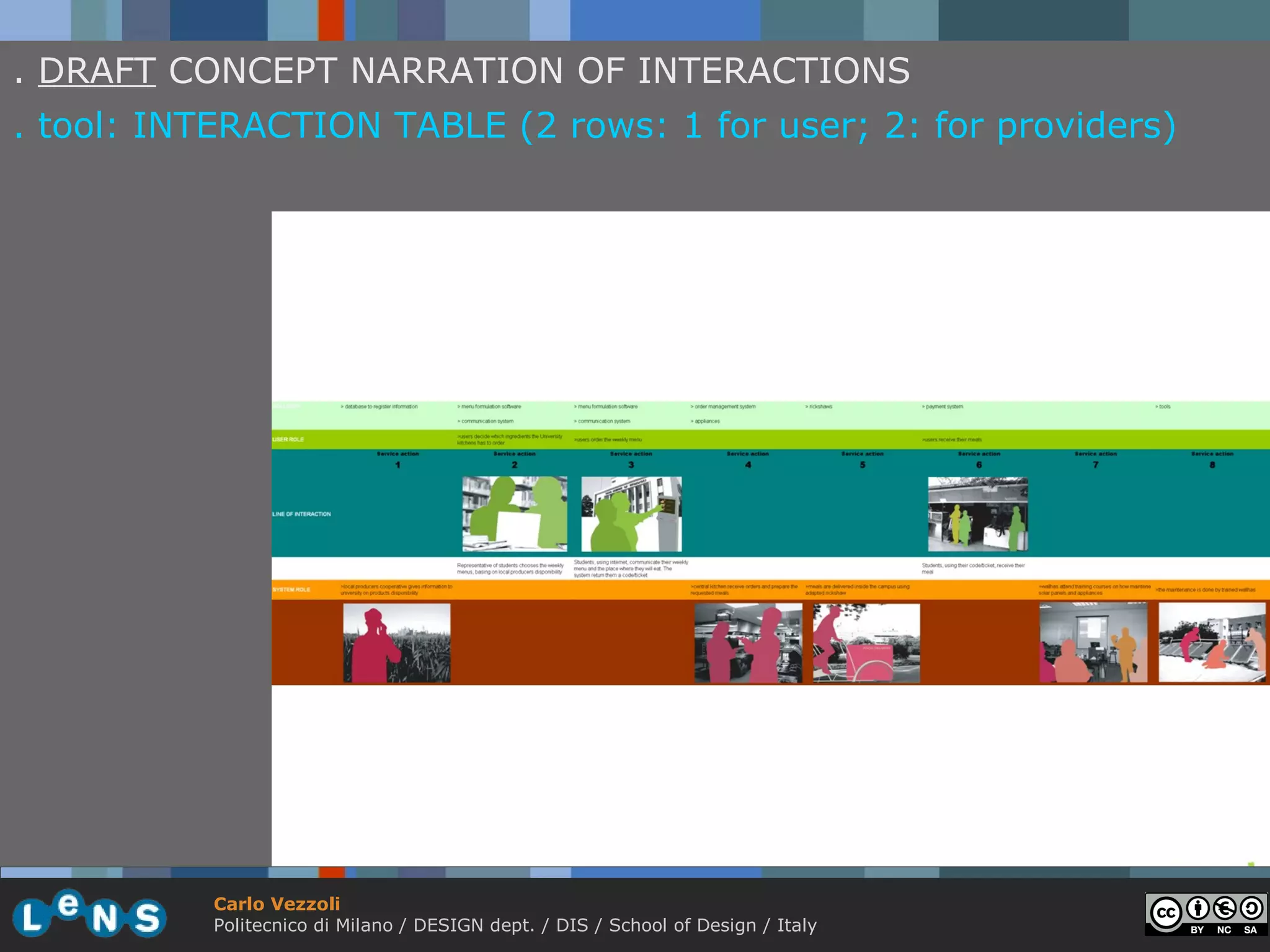The image size is (1270, 952).
Task: Click the 'tool: INTERACTION TABLE' subtitle line
Action: pyautogui.click(x=595, y=125)
